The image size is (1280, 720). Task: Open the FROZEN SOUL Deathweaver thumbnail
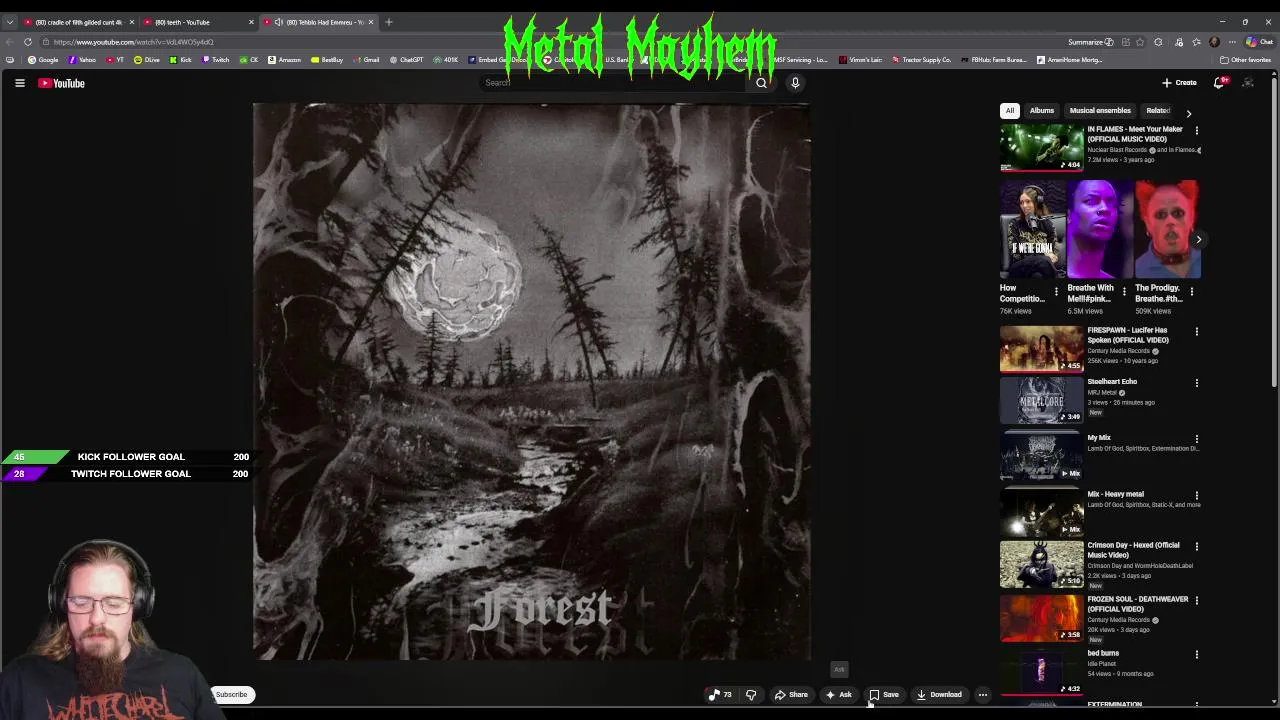pyautogui.click(x=1041, y=618)
